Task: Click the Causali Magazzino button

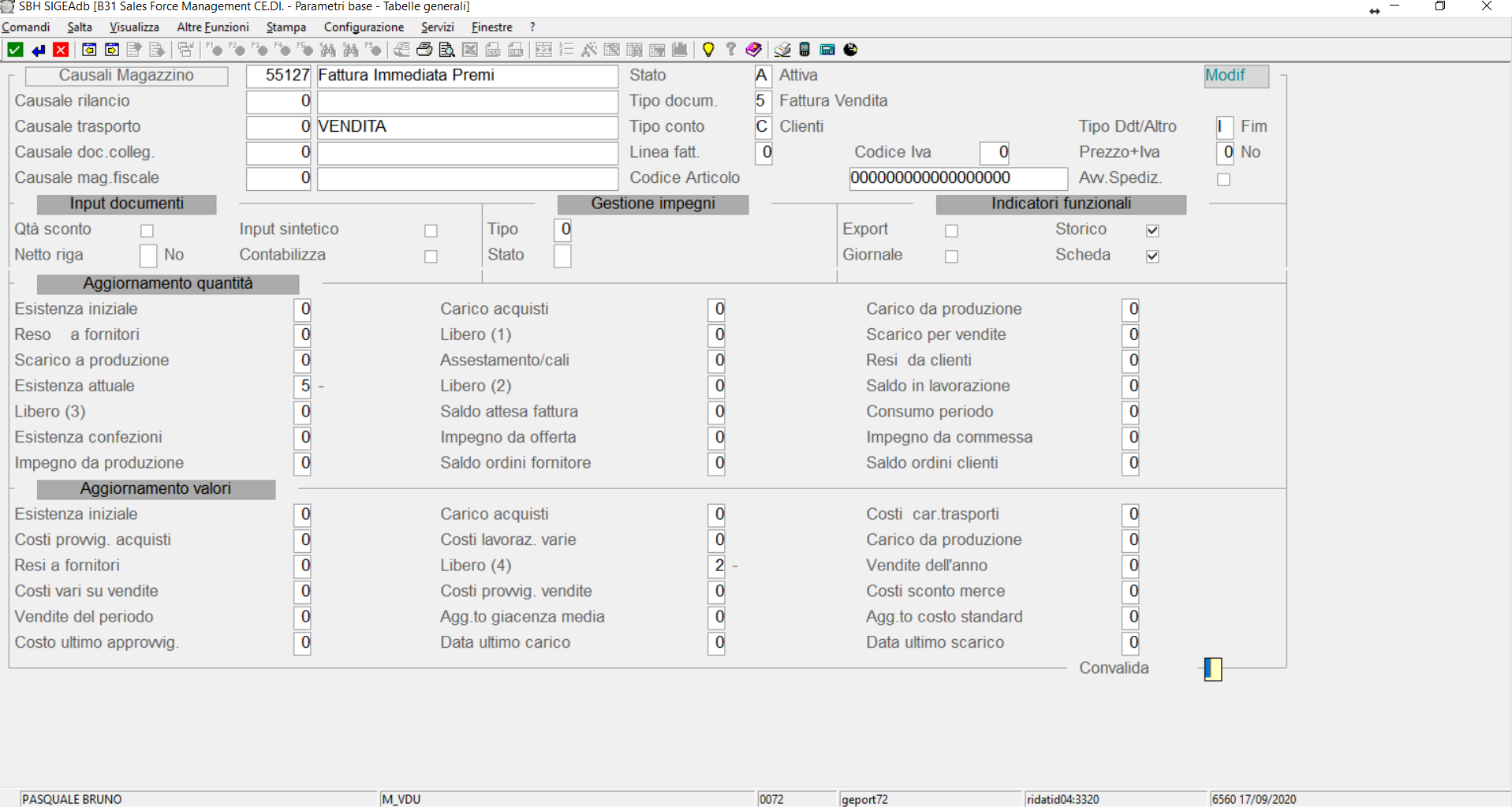Action: pos(126,76)
